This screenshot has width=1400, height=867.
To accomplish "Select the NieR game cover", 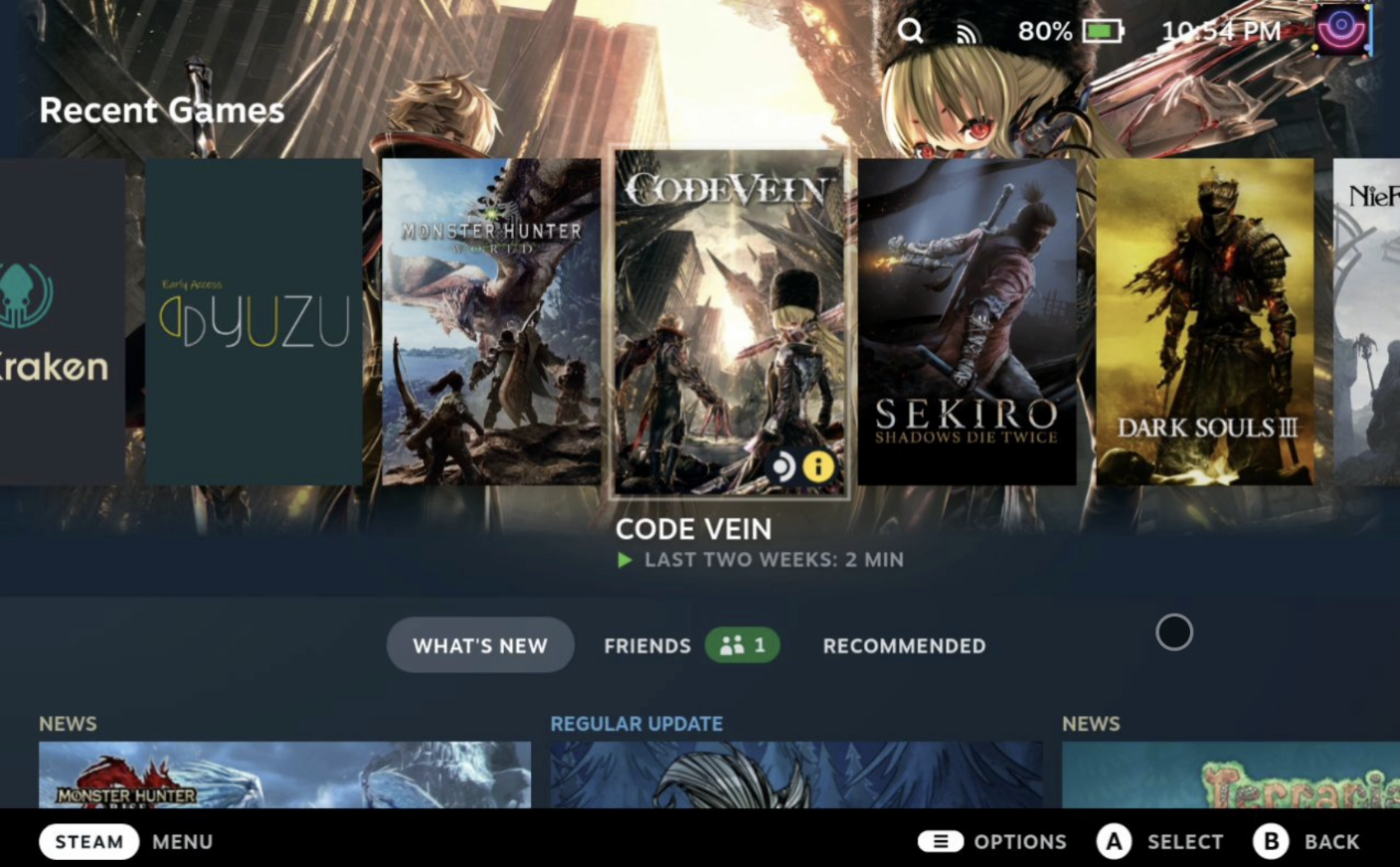I will pyautogui.click(x=1366, y=322).
